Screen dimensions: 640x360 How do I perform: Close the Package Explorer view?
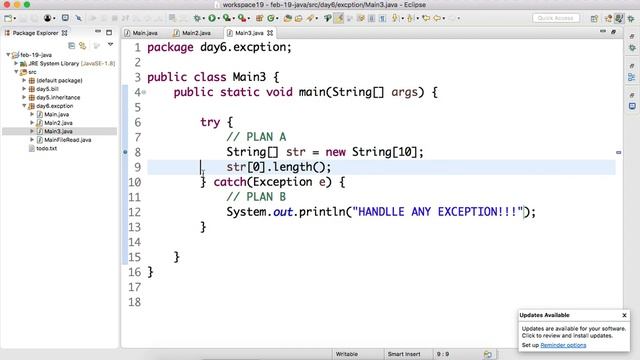point(64,33)
